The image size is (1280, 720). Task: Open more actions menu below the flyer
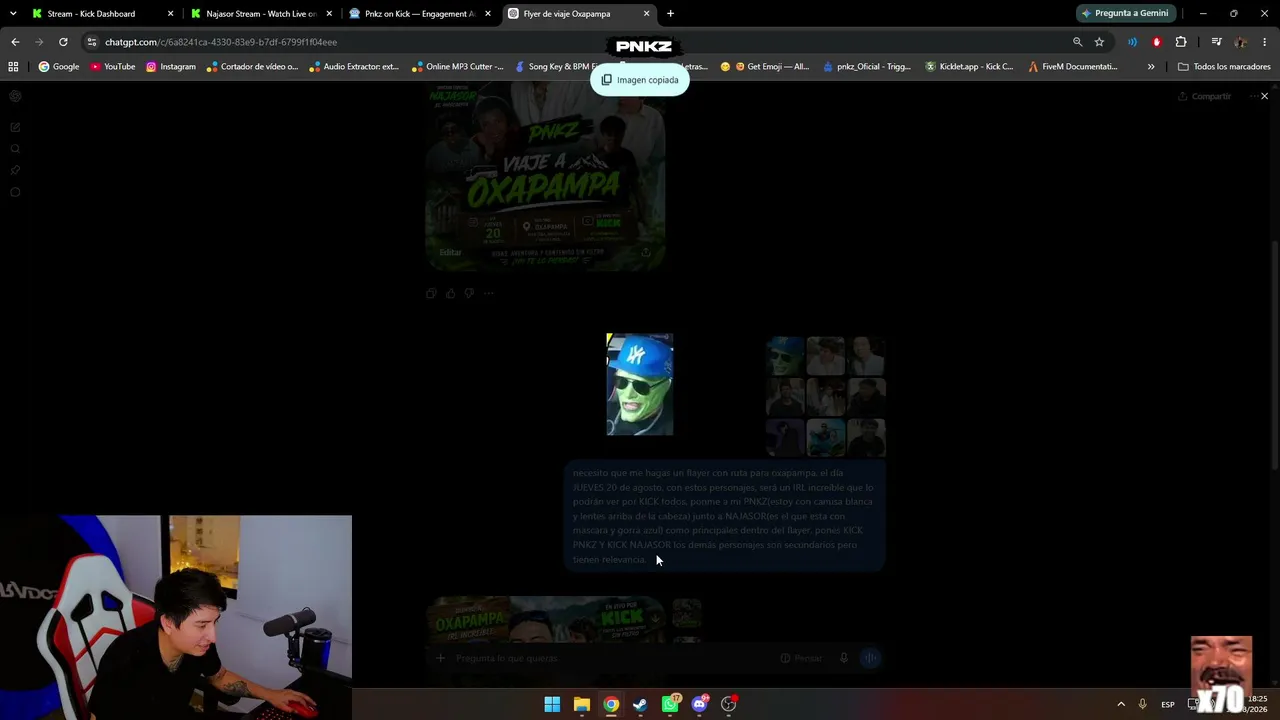click(488, 293)
